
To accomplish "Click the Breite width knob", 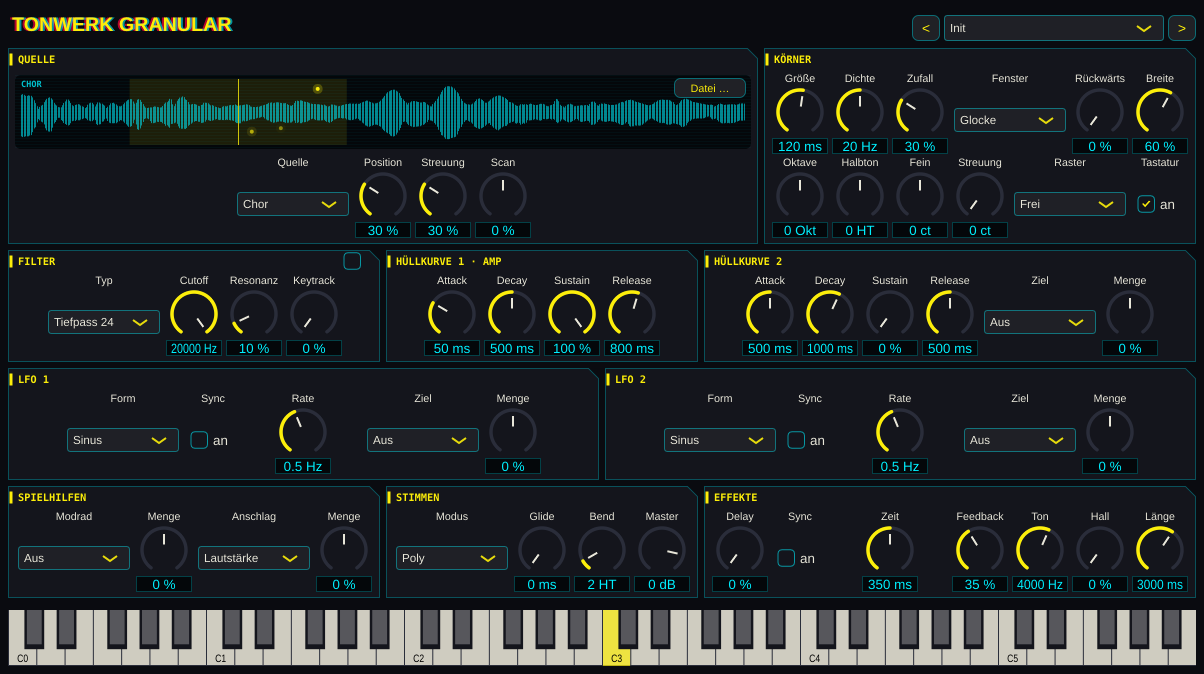I will point(1160,112).
